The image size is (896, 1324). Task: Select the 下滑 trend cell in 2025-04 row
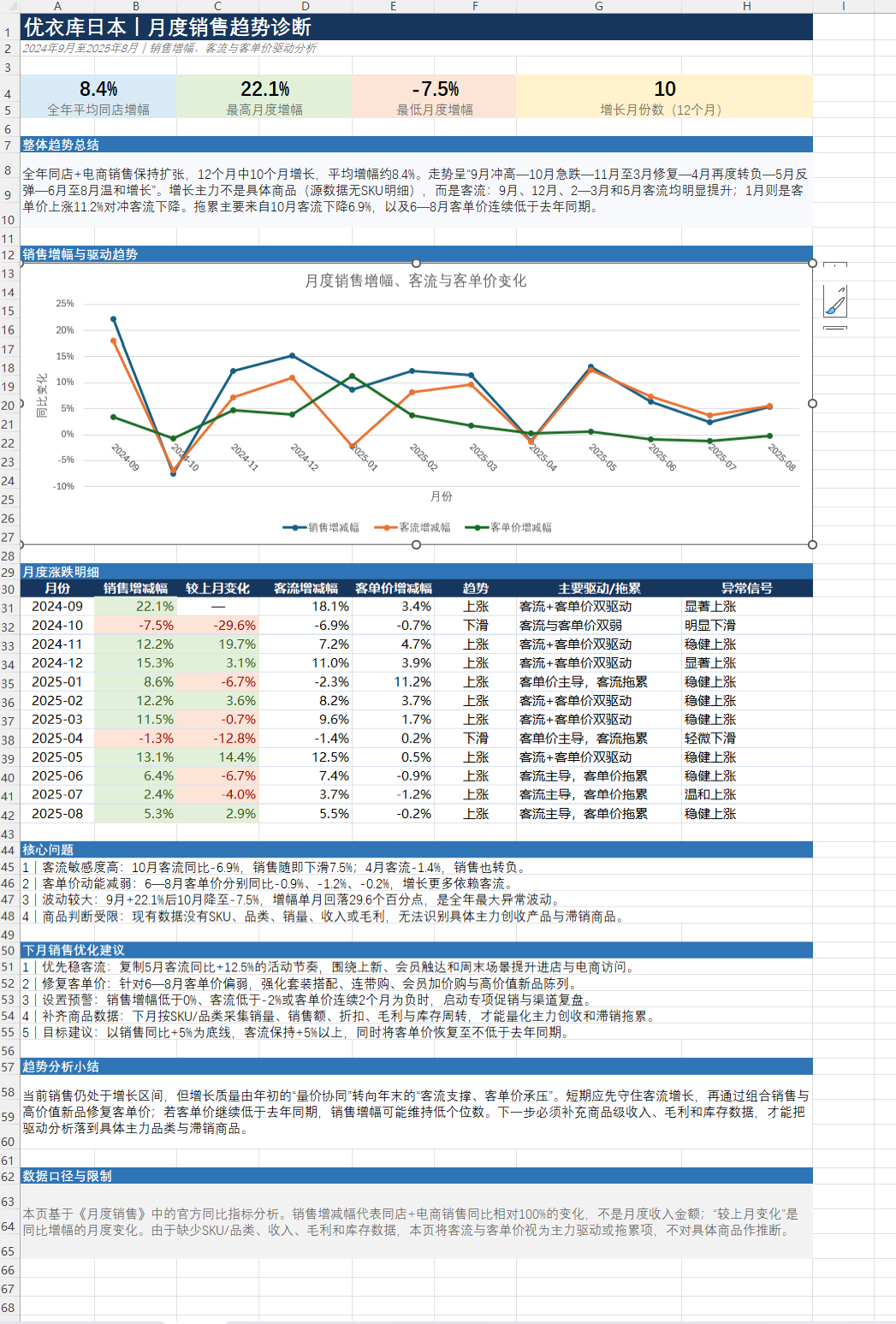tap(476, 739)
